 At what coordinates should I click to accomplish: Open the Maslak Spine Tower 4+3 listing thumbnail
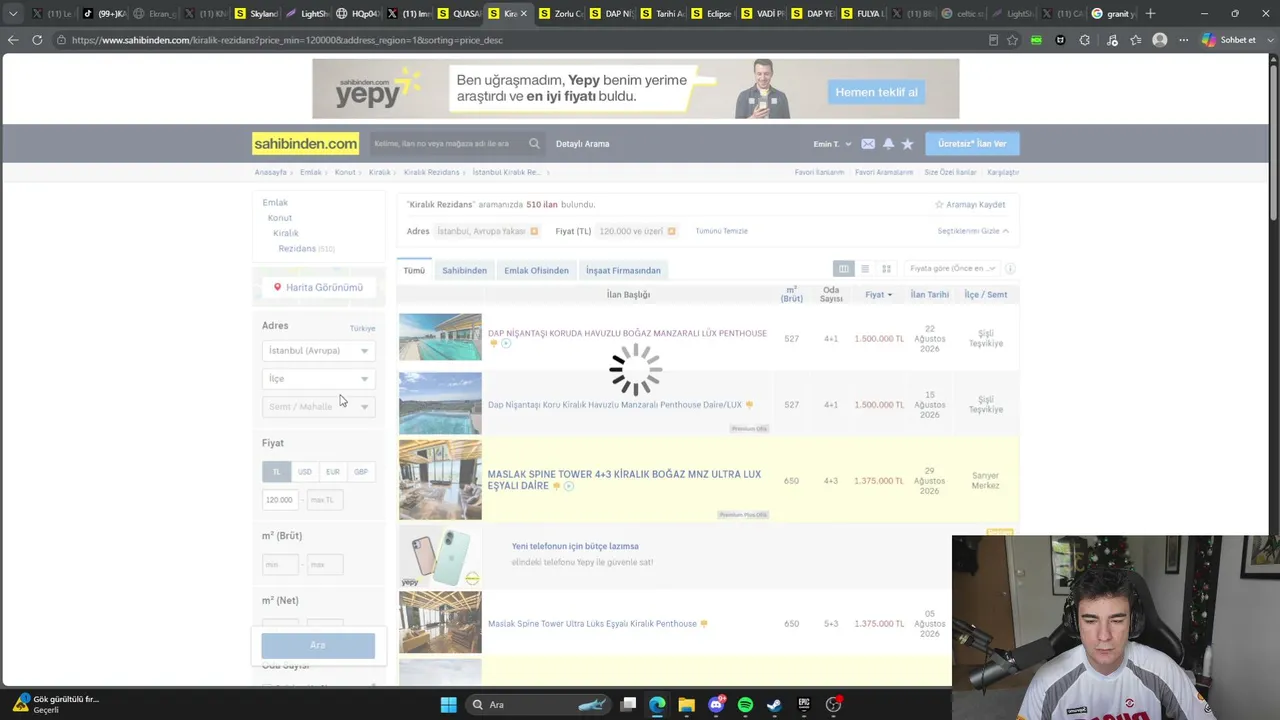(440, 480)
